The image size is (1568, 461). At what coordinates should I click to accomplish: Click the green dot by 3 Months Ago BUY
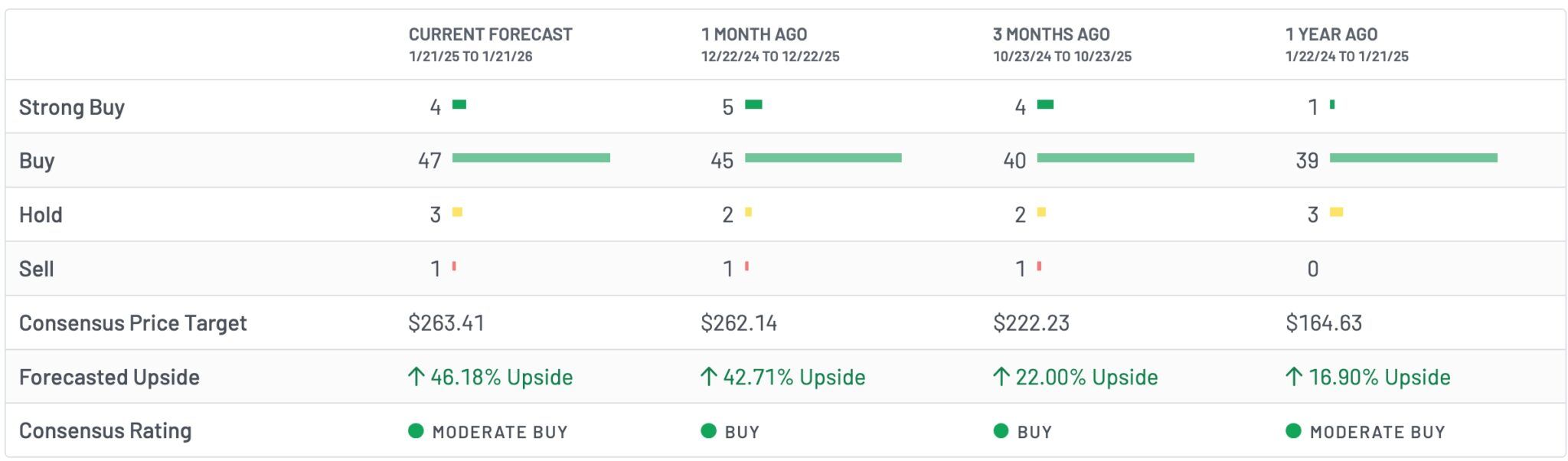(x=1001, y=431)
